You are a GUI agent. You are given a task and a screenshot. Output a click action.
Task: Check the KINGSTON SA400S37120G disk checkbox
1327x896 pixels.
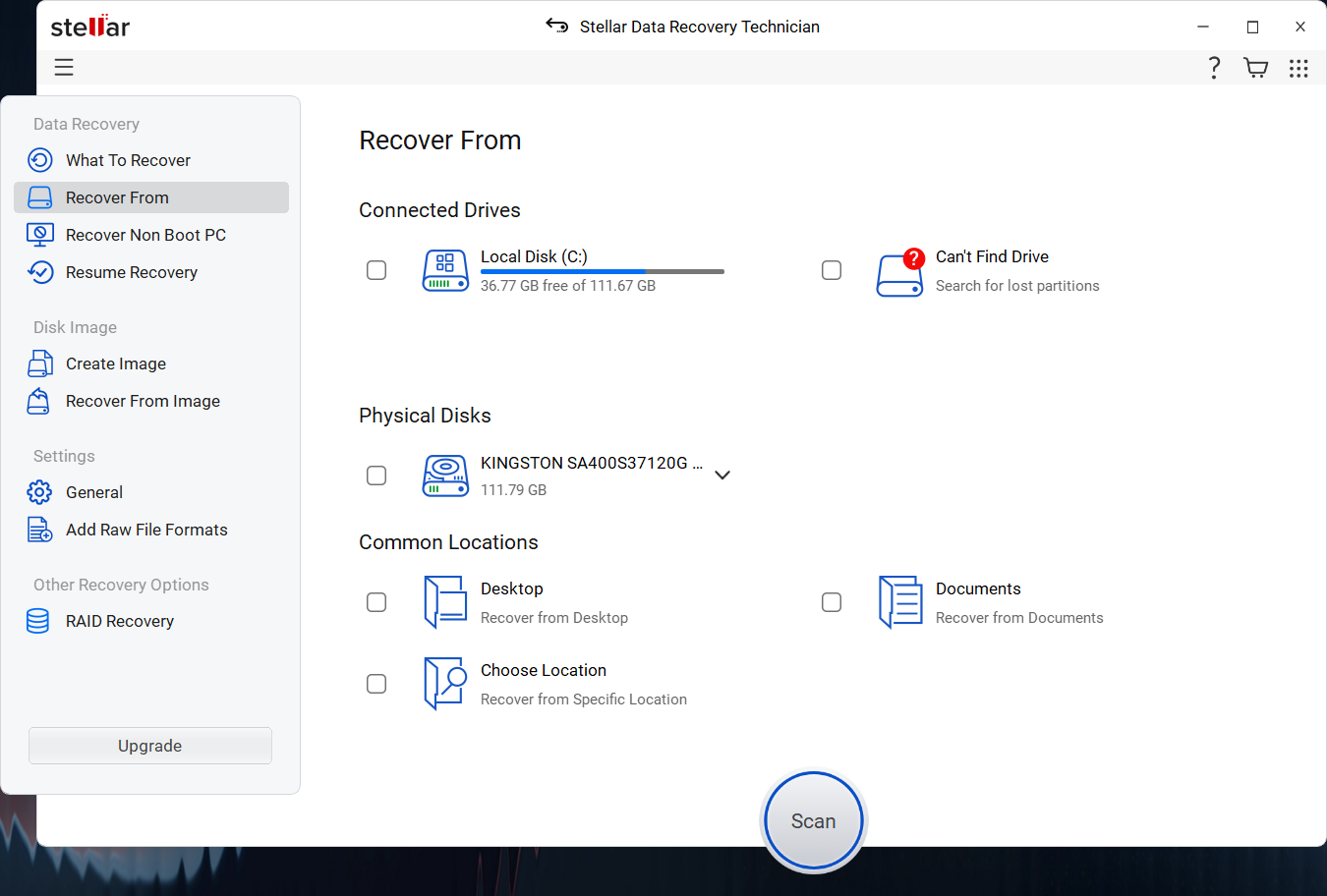point(376,476)
